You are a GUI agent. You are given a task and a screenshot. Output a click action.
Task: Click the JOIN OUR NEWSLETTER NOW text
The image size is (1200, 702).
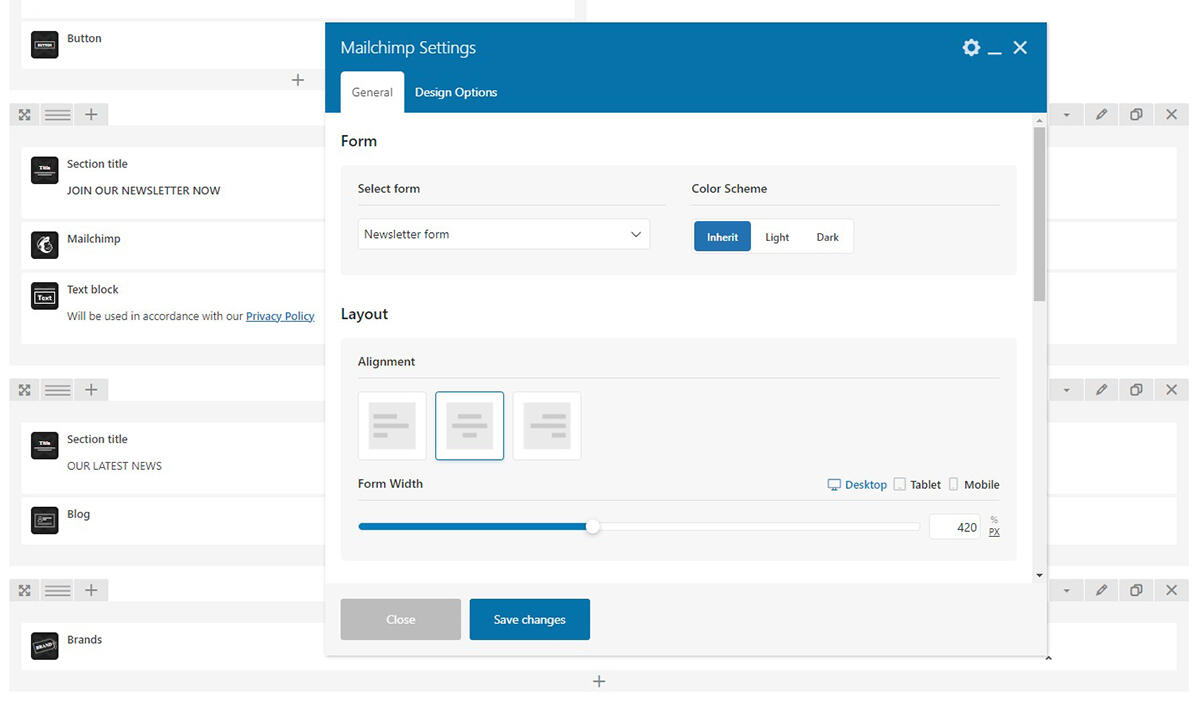(144, 190)
